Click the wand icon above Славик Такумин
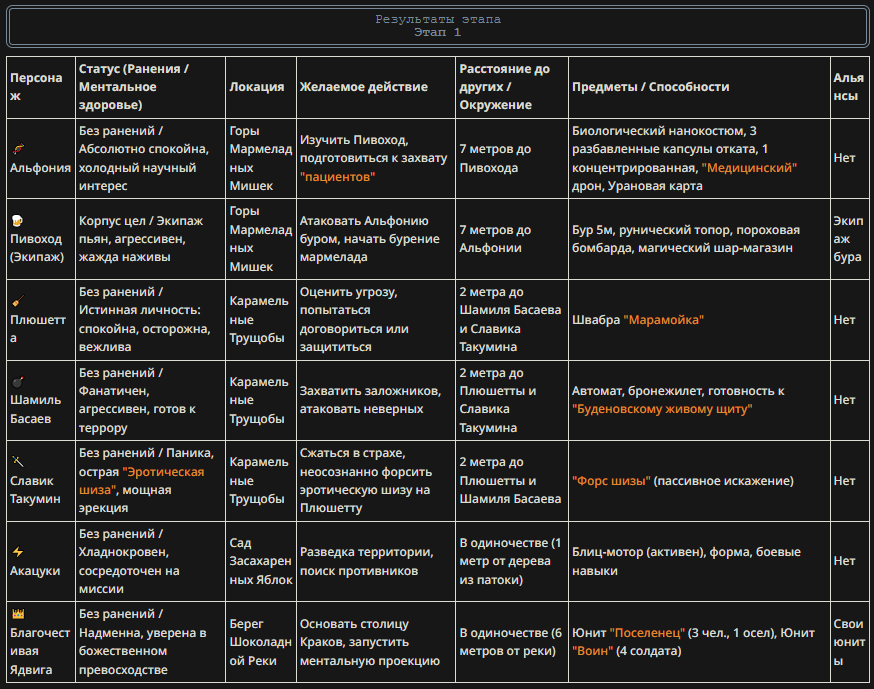Screen dimensions: 874x689 pos(17,461)
